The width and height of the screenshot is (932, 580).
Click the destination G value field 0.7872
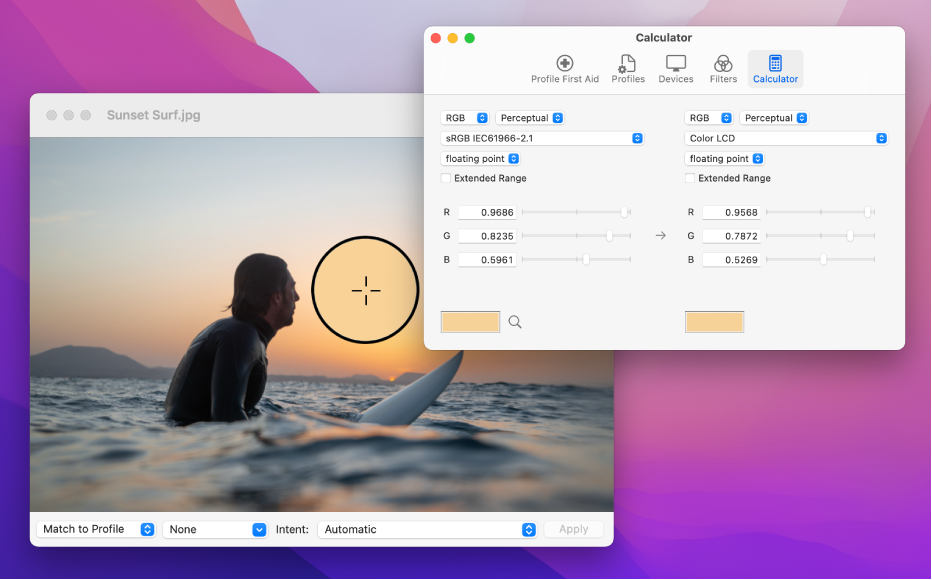[731, 236]
